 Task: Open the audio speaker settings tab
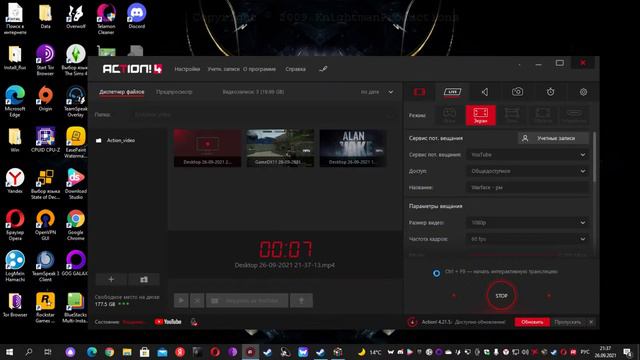click(484, 92)
